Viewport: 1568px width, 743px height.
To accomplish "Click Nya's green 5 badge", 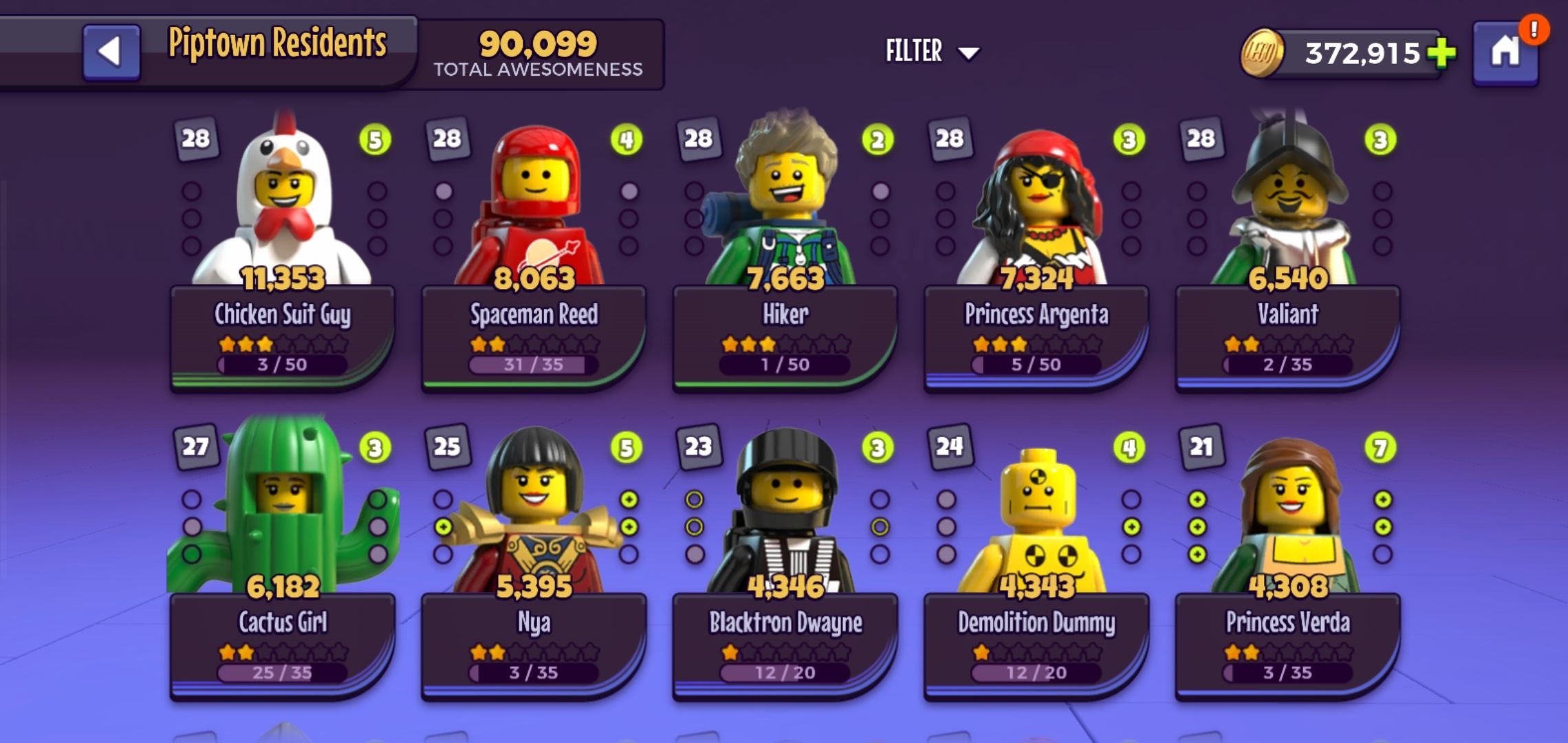I will coord(626,448).
